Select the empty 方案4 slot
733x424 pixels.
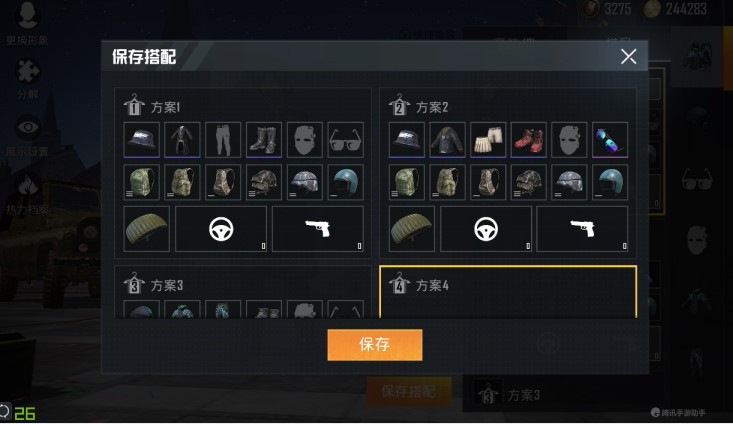tap(508, 292)
